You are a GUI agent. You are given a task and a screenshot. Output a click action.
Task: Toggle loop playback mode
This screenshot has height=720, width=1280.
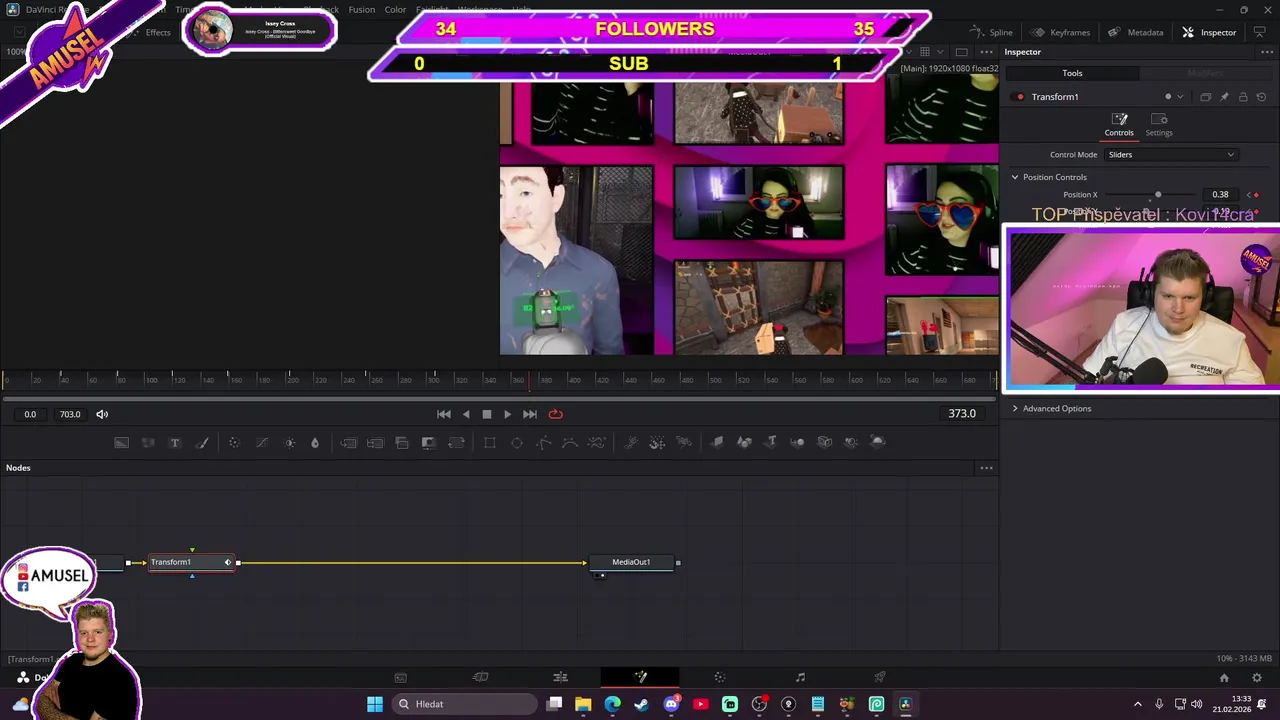(x=556, y=414)
